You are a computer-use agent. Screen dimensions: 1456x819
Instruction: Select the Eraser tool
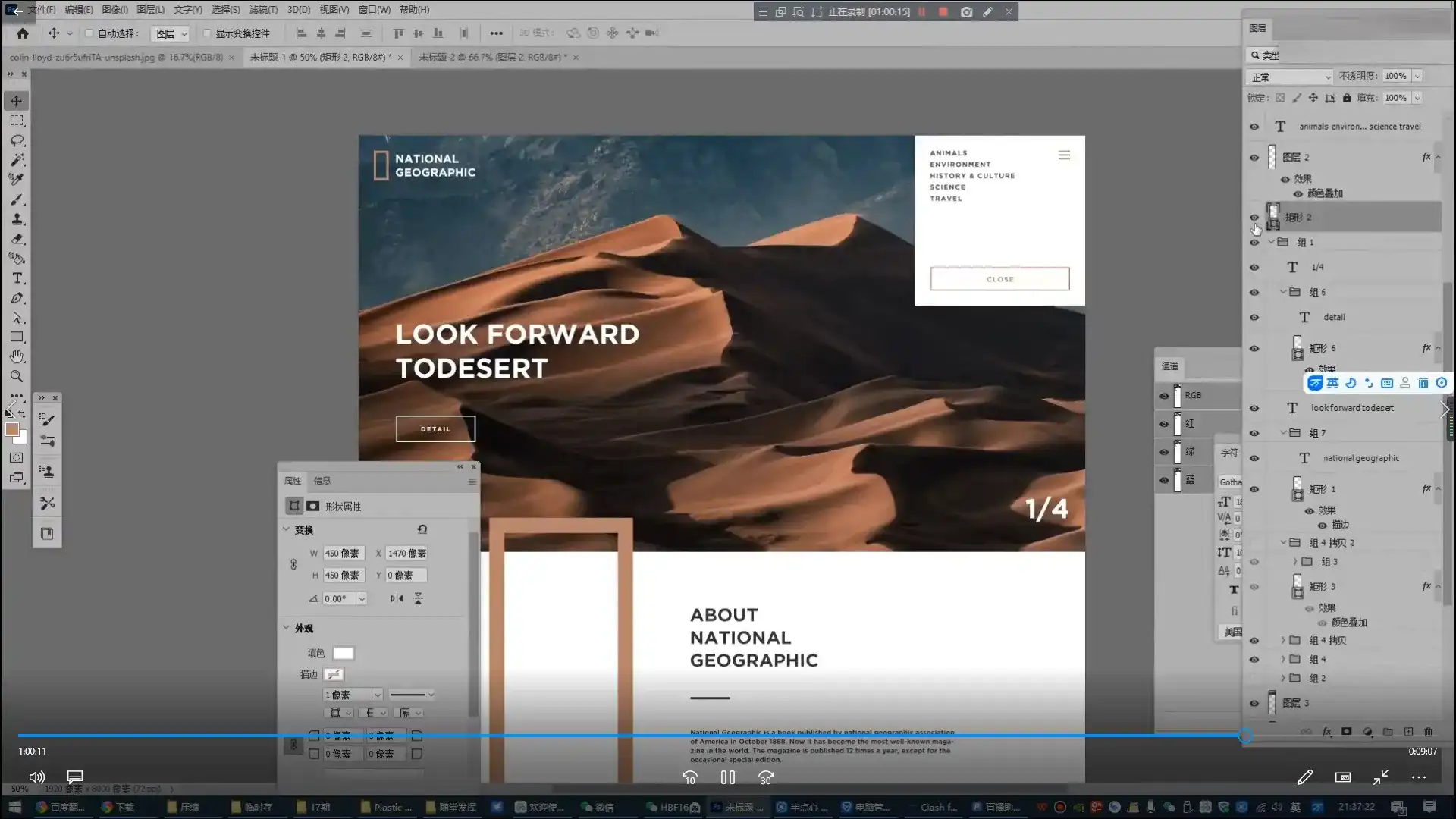[17, 239]
